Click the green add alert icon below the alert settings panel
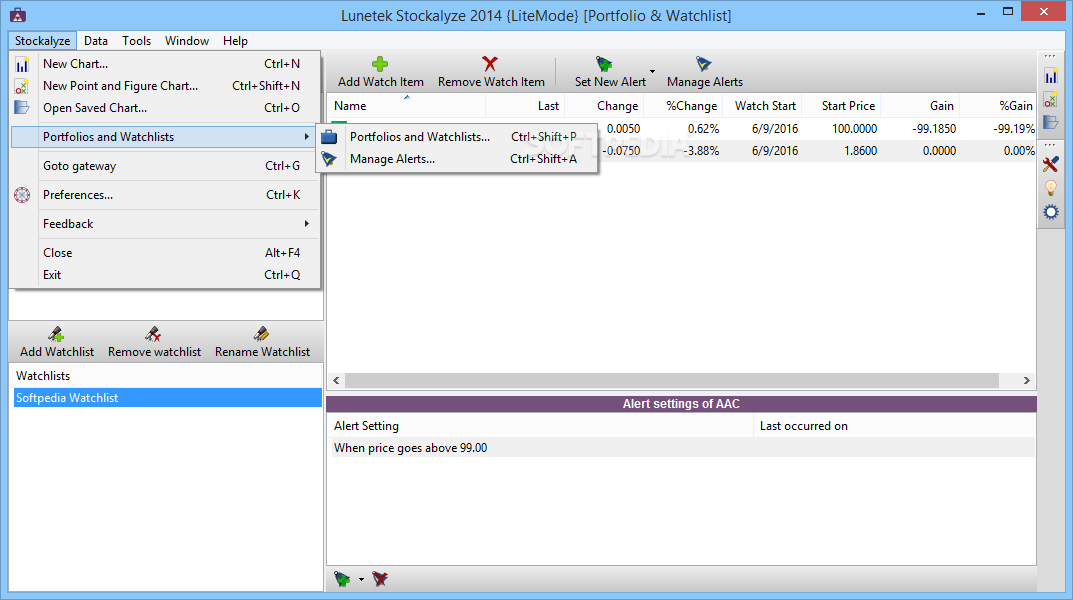Image resolution: width=1073 pixels, height=600 pixels. point(342,579)
